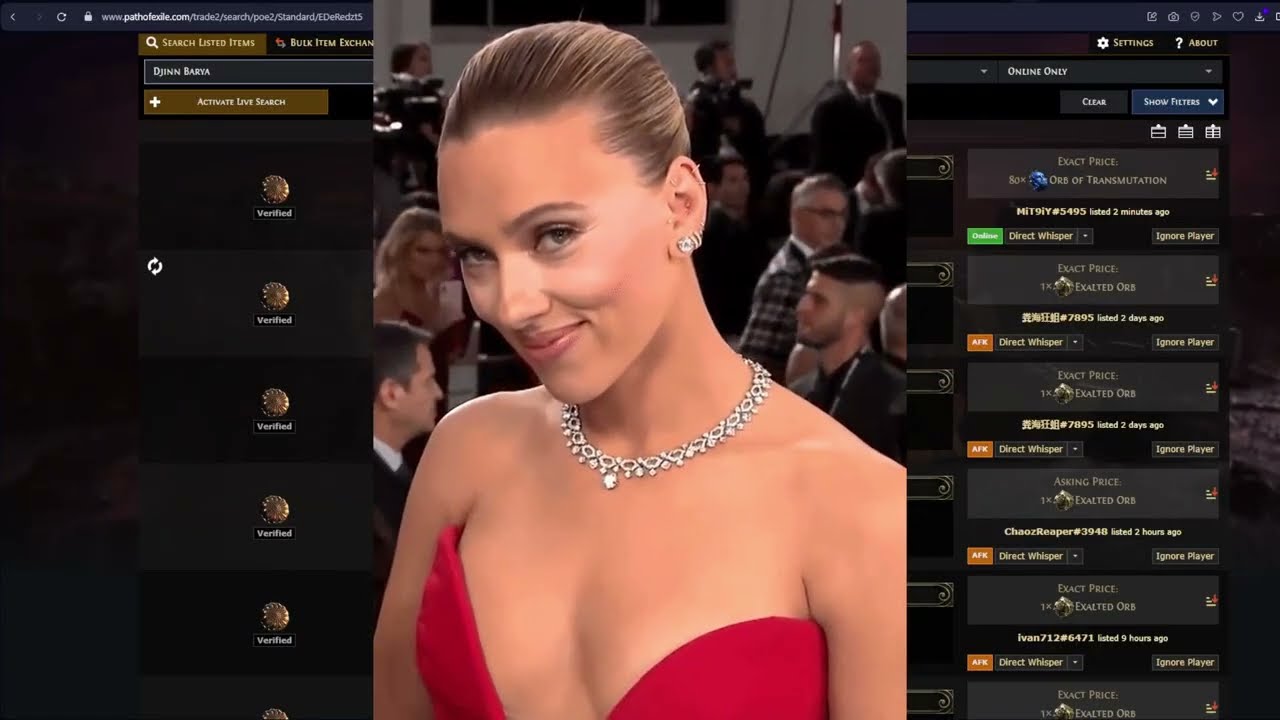Click the browser play-arrow icon

pyautogui.click(x=1216, y=17)
